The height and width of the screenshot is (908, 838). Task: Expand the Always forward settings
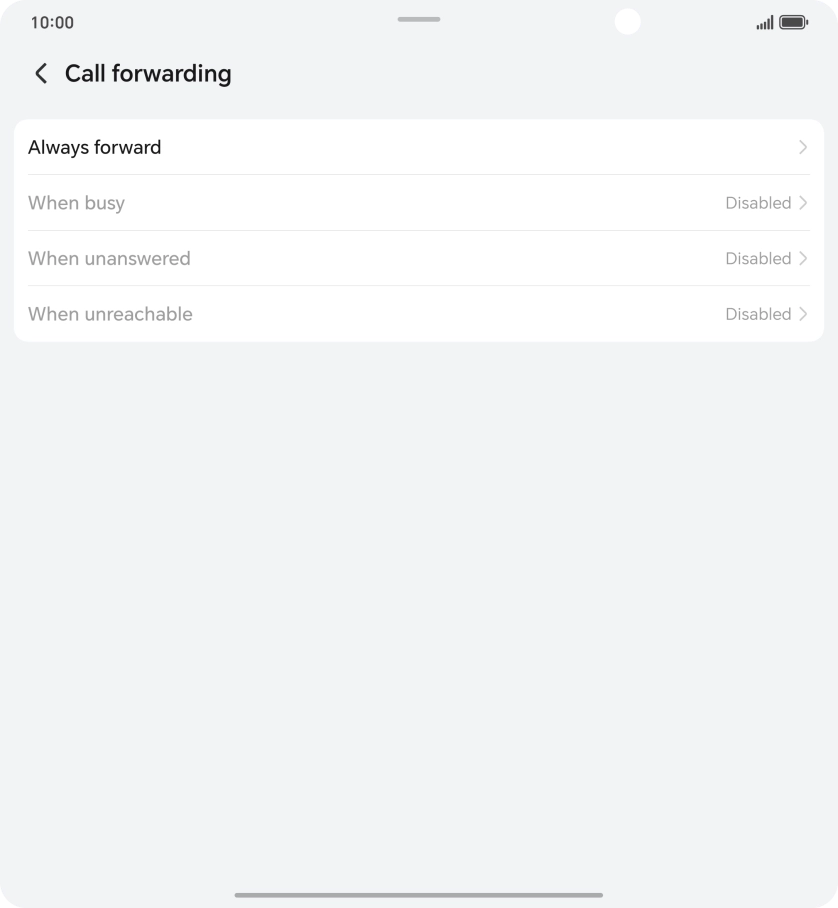[x=418, y=147]
